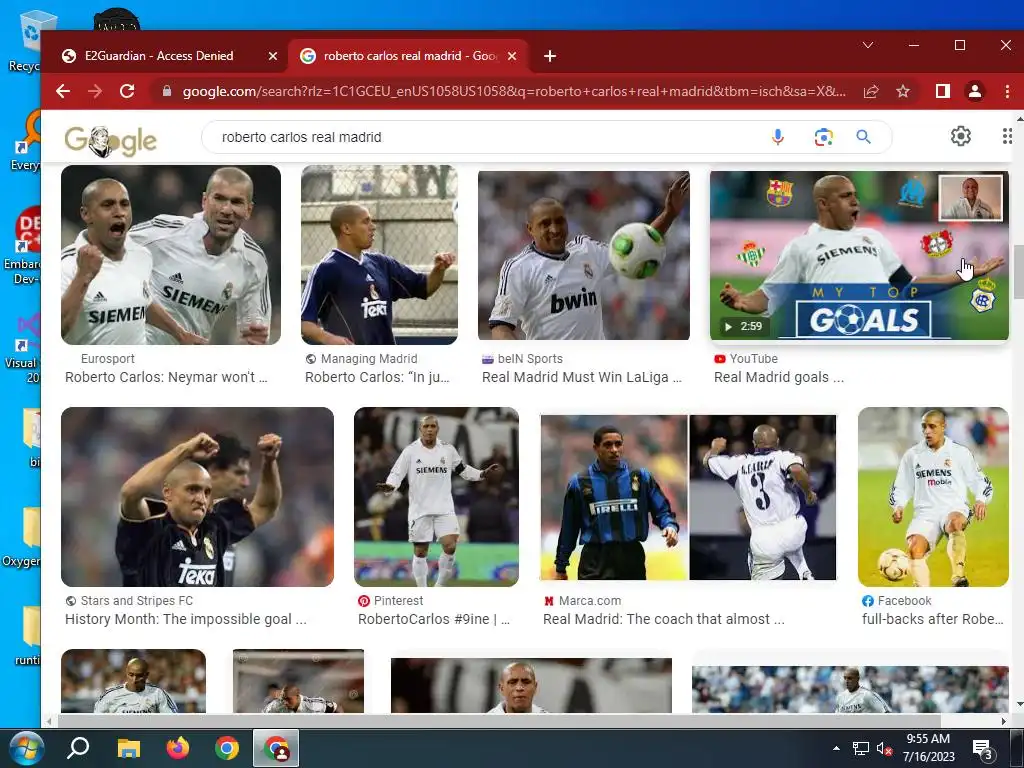Click the YouTube source label
The image size is (1024, 768).
click(x=753, y=359)
